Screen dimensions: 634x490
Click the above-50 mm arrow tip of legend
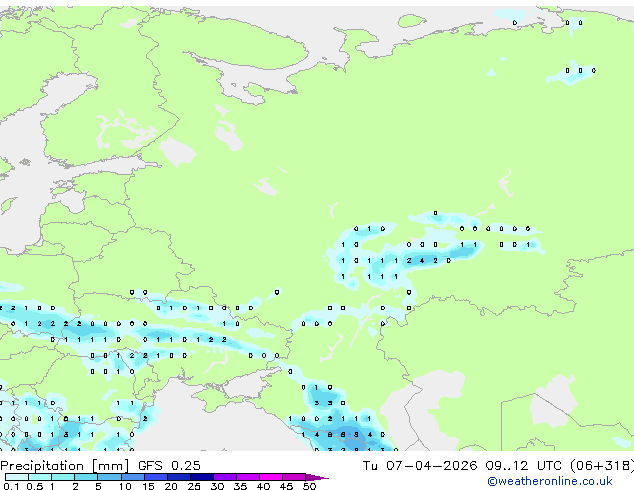317,478
